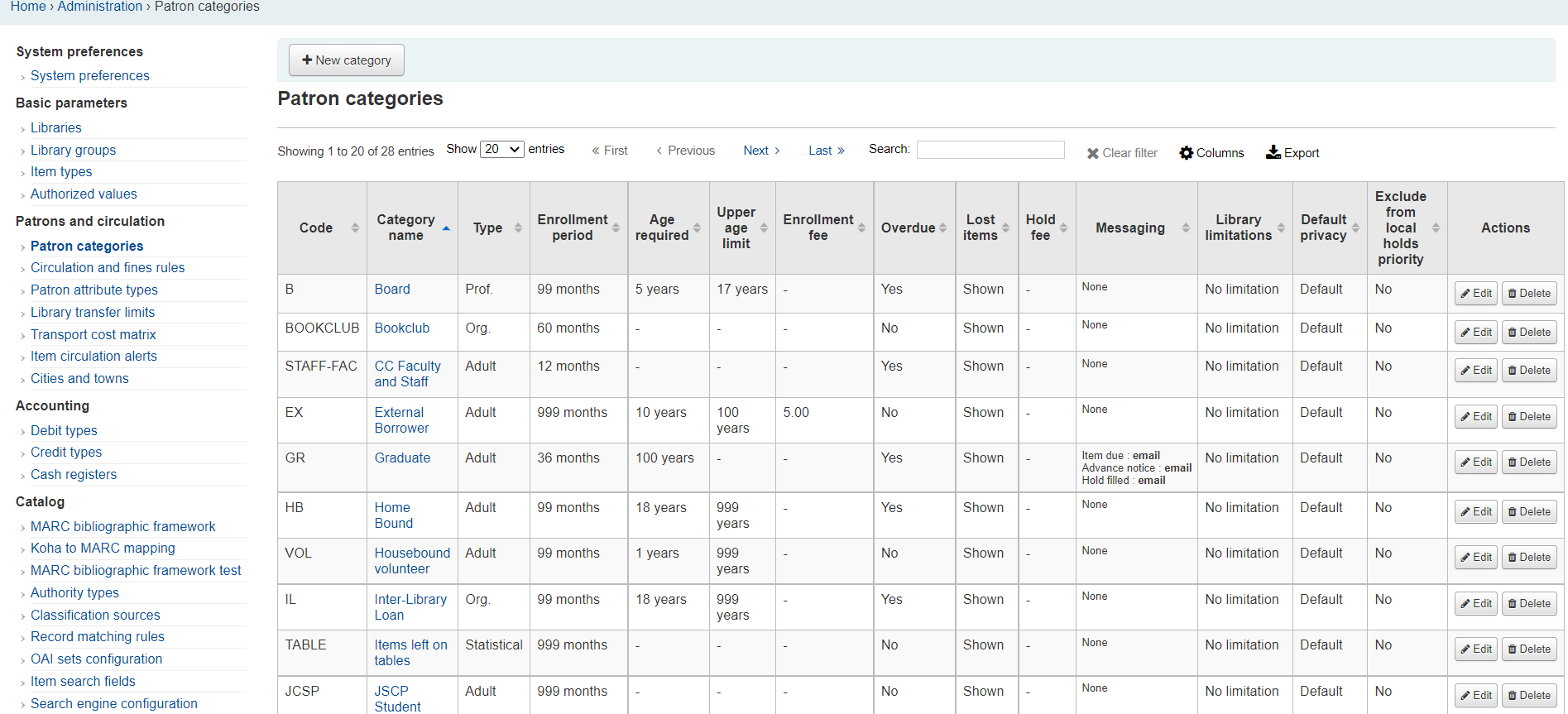This screenshot has height=714, width=1568.
Task: Click the Clear filter X icon
Action: point(1092,153)
